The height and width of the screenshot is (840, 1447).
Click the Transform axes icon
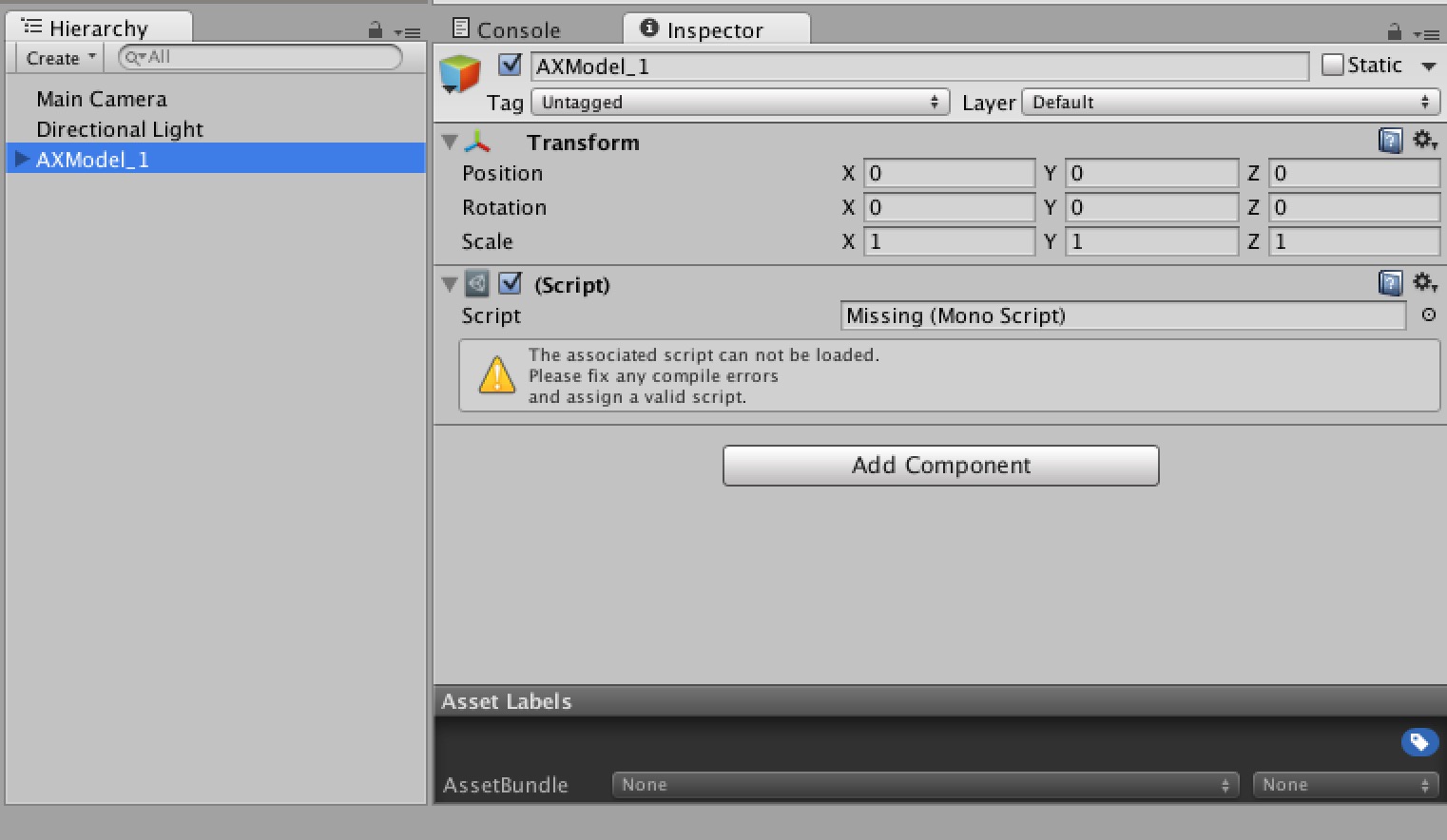477,143
